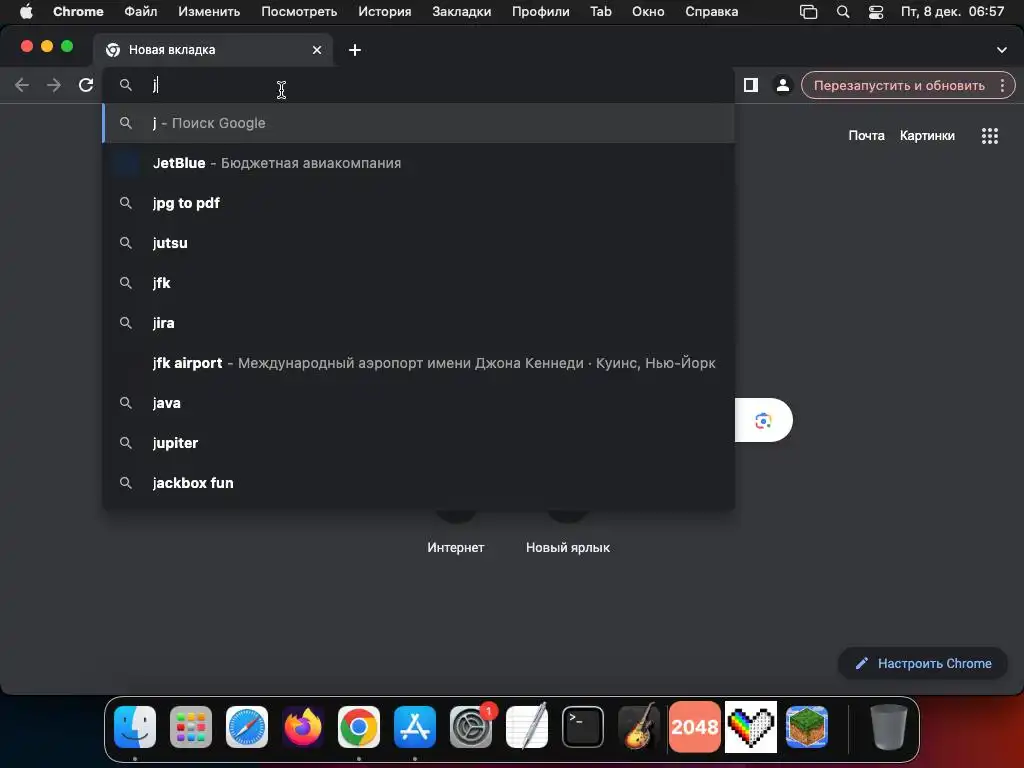This screenshot has width=1024, height=768.
Task: Open Spotlight search in menu bar
Action: tap(842, 12)
